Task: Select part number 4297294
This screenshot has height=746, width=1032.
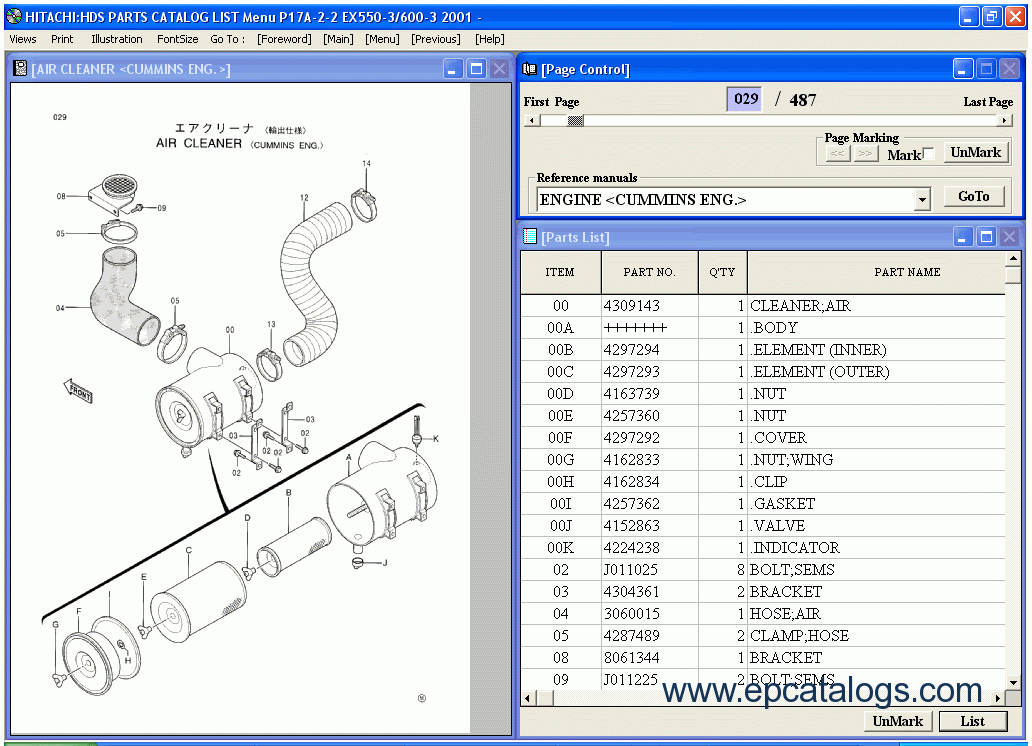Action: coord(632,350)
